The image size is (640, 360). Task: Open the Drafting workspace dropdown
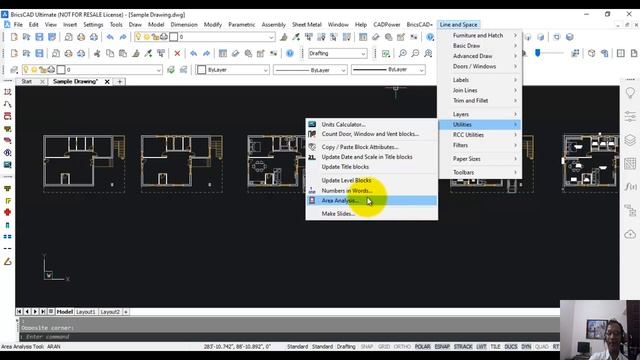click(337, 53)
